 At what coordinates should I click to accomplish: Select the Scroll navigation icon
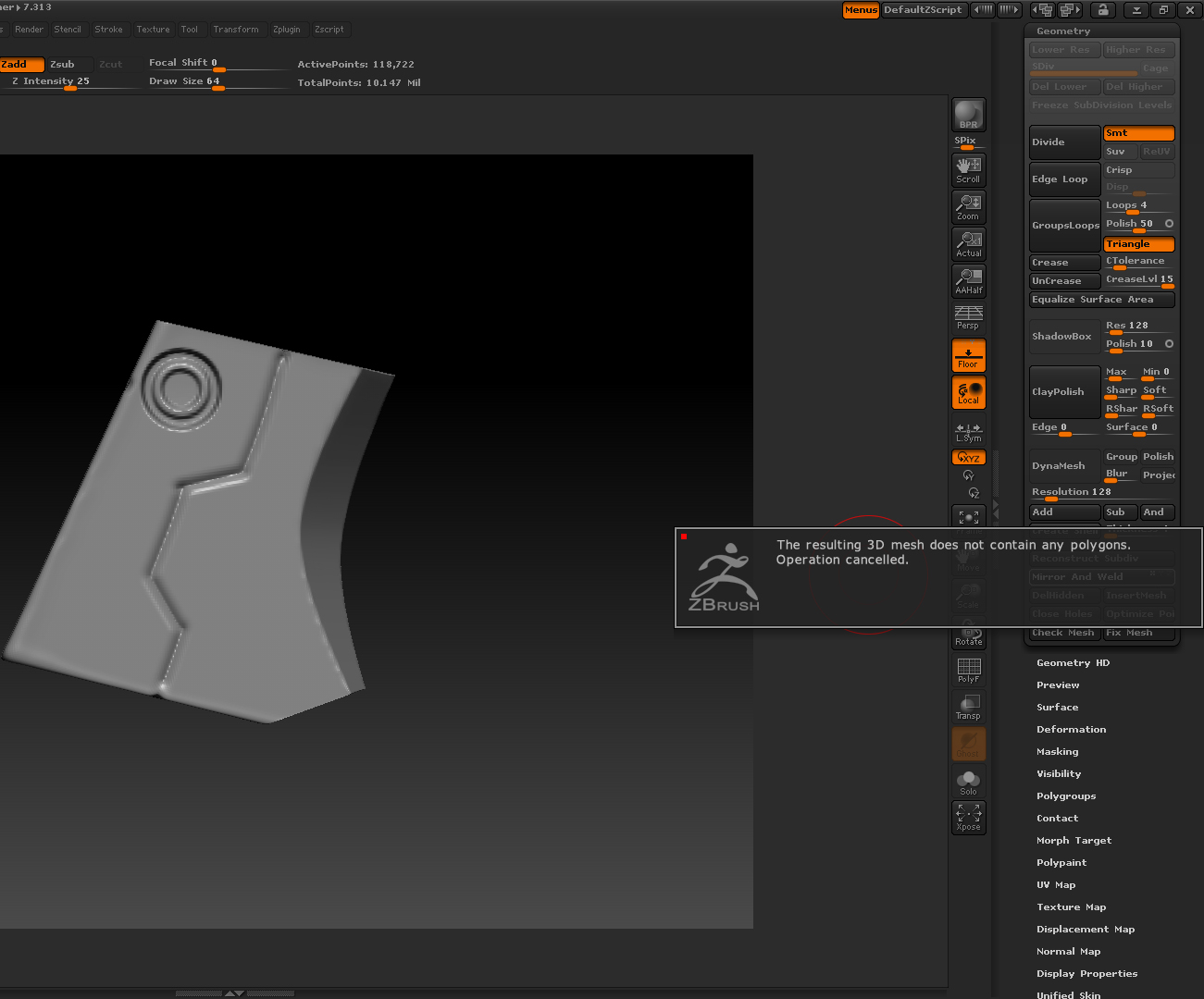point(968,170)
